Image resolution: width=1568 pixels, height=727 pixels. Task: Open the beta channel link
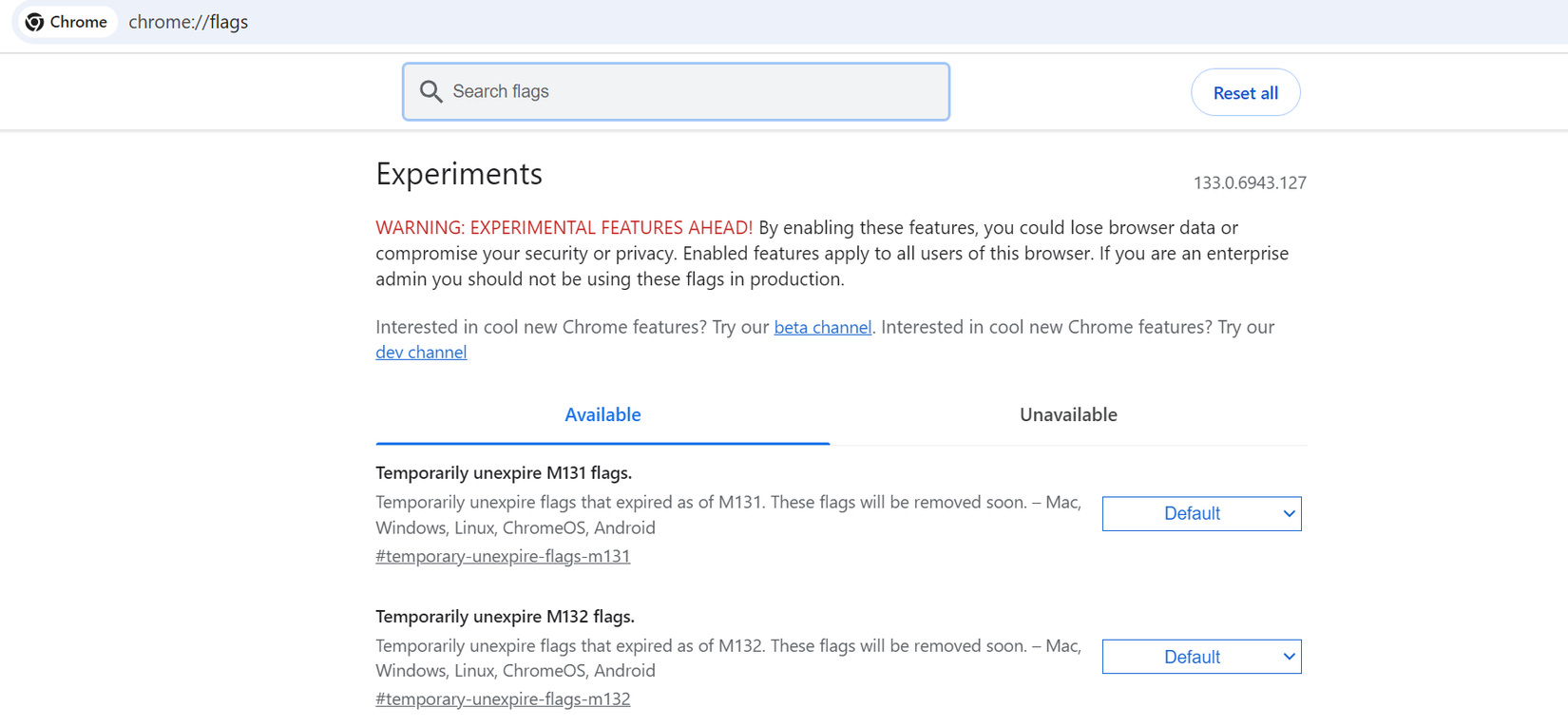(x=822, y=327)
